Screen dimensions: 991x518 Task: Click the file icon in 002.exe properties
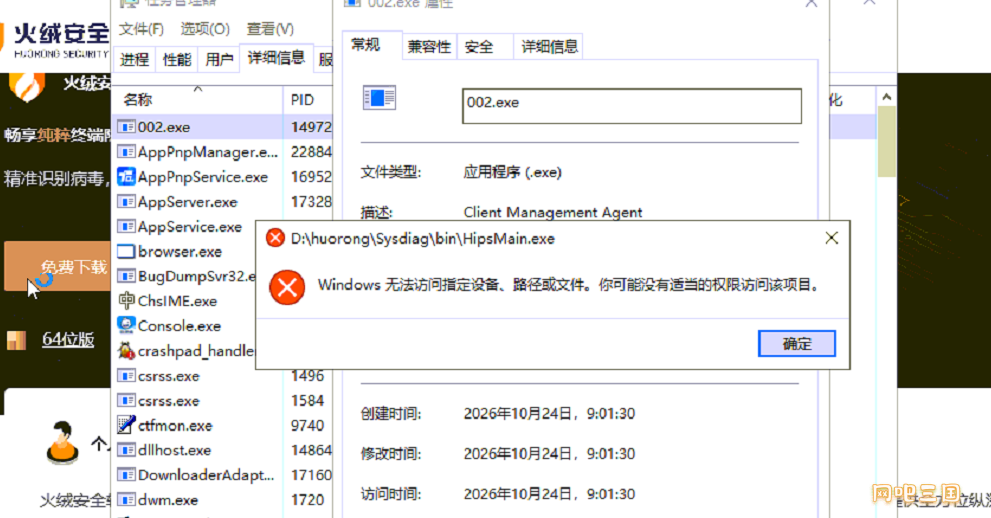coord(379,98)
